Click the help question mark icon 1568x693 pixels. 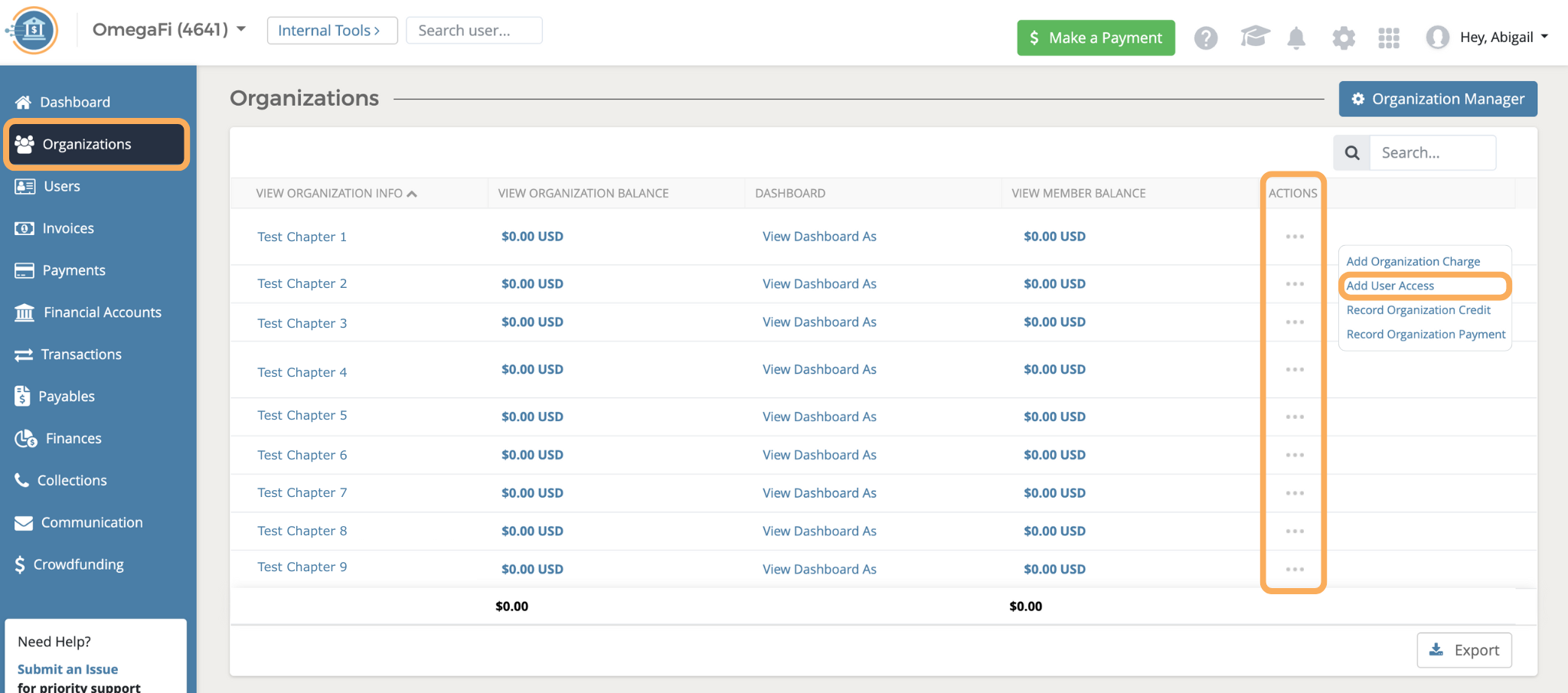[1206, 38]
